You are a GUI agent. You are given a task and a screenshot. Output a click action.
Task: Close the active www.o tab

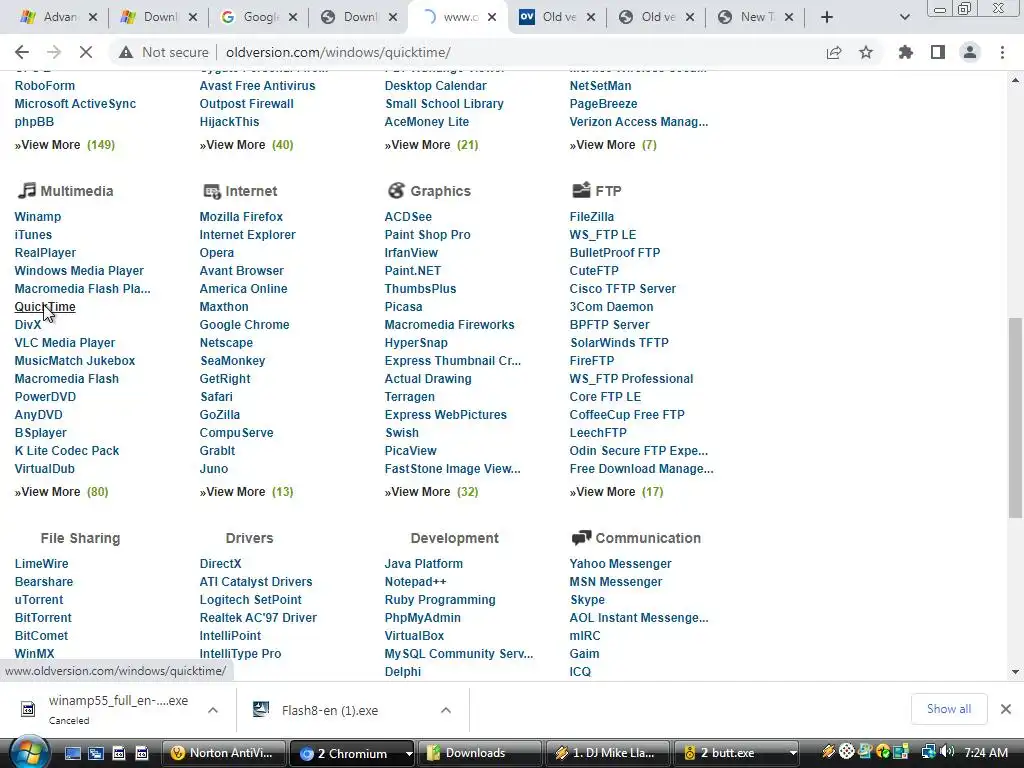tap(492, 18)
